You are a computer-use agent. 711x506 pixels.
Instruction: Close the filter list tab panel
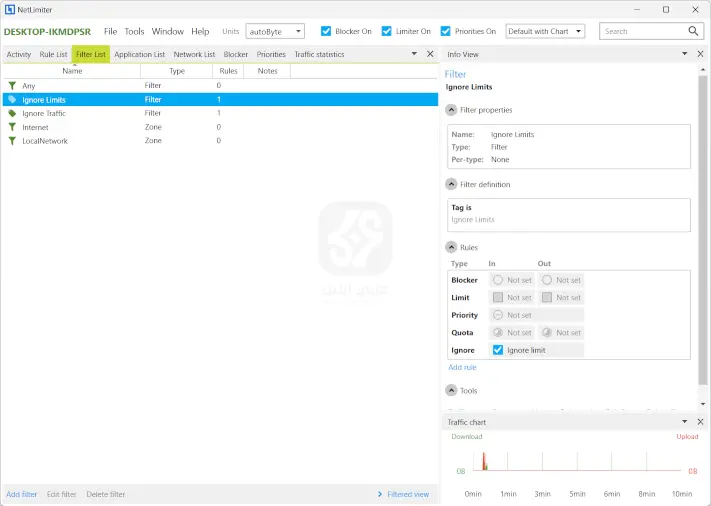(x=430, y=54)
